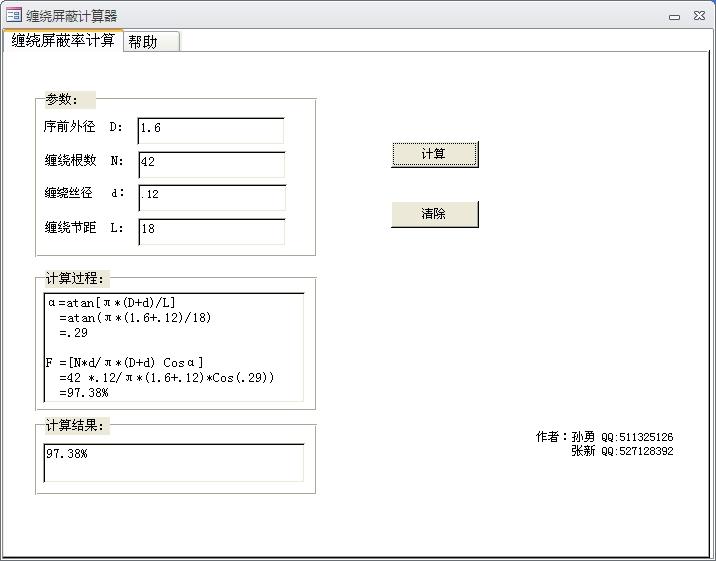716x561 pixels.
Task: Click the 计算结果 output box showing 97.38%
Action: pos(174,462)
